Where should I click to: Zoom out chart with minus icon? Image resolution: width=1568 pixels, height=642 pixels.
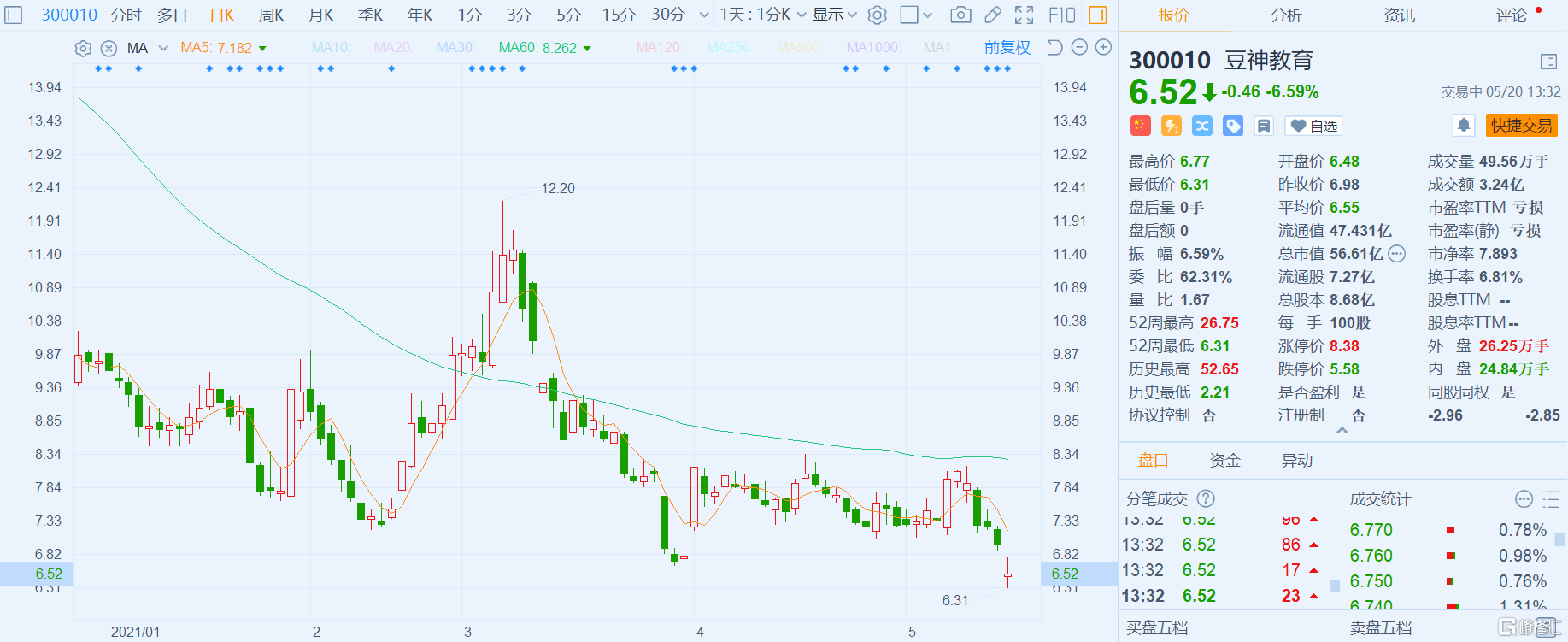click(1079, 47)
